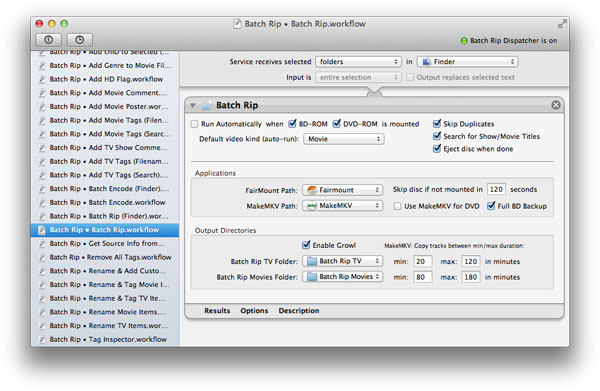
Task: Click the TV min duration field showing 20
Action: tap(422, 262)
